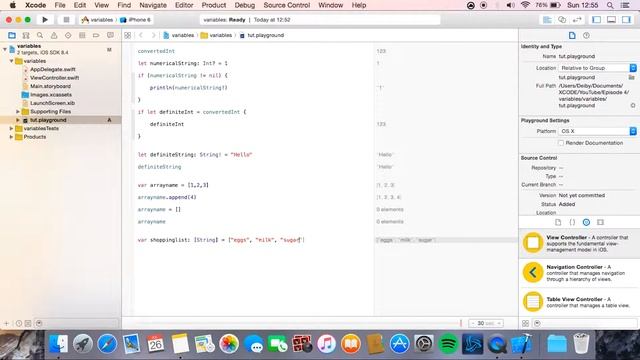
Task: Collapse the variables project root
Action: point(5,49)
